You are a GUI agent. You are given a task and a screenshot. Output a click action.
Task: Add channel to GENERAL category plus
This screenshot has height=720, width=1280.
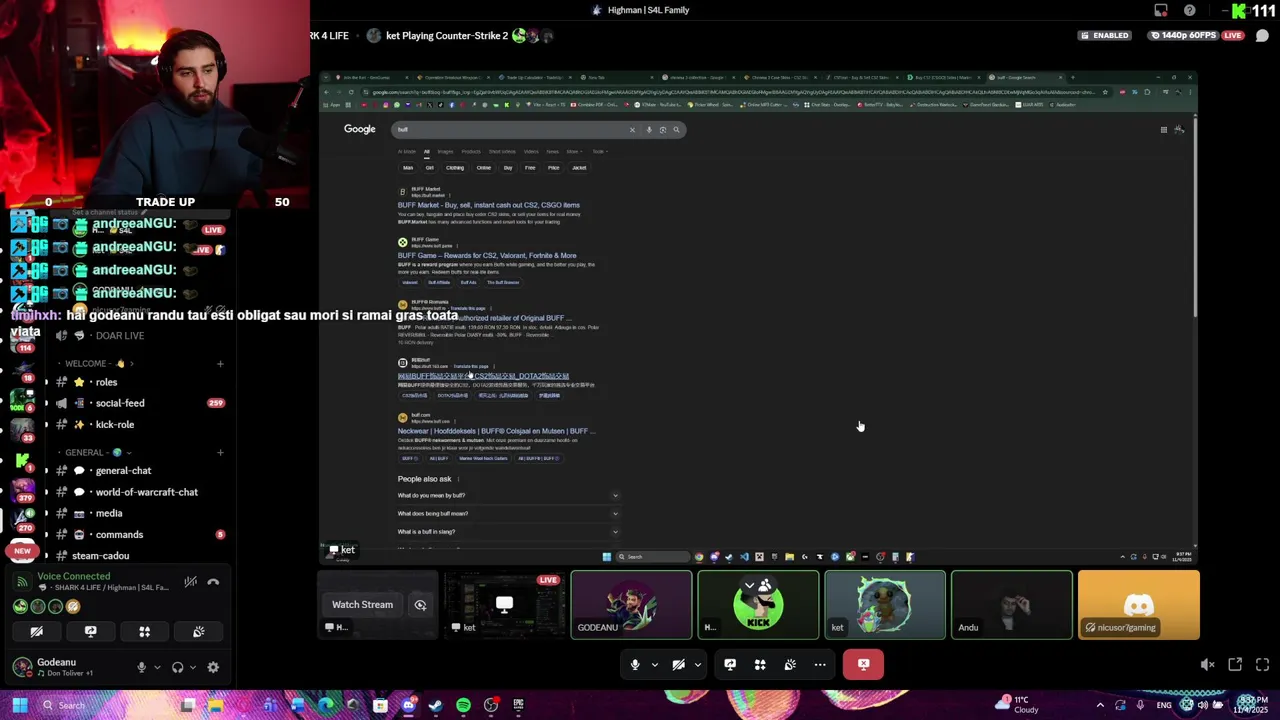tap(220, 452)
